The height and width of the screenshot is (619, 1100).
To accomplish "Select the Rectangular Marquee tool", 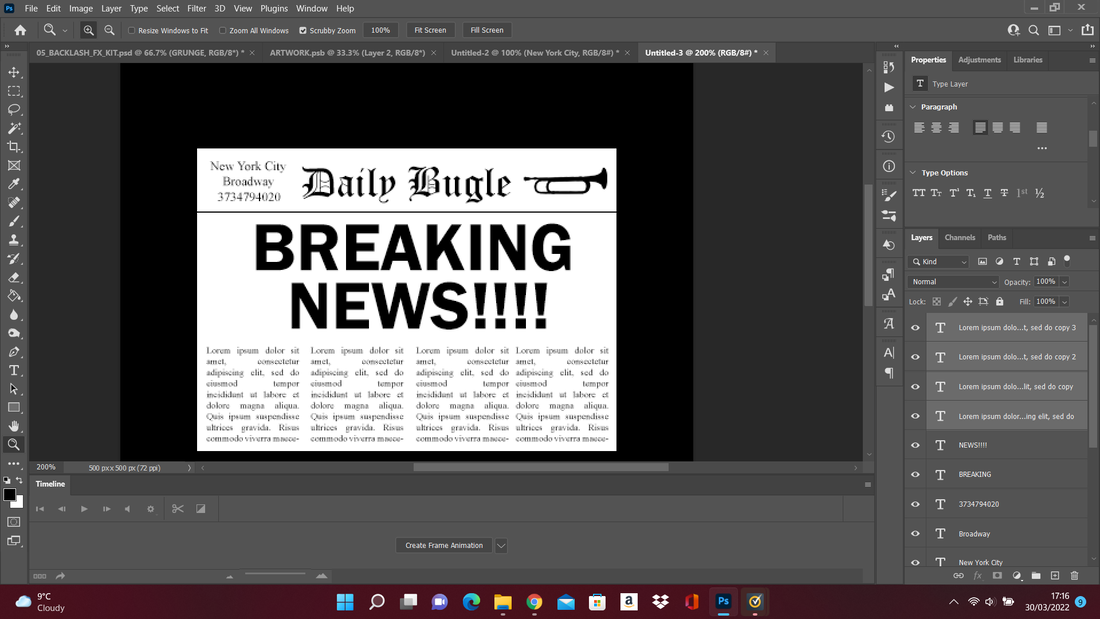I will tap(14, 91).
